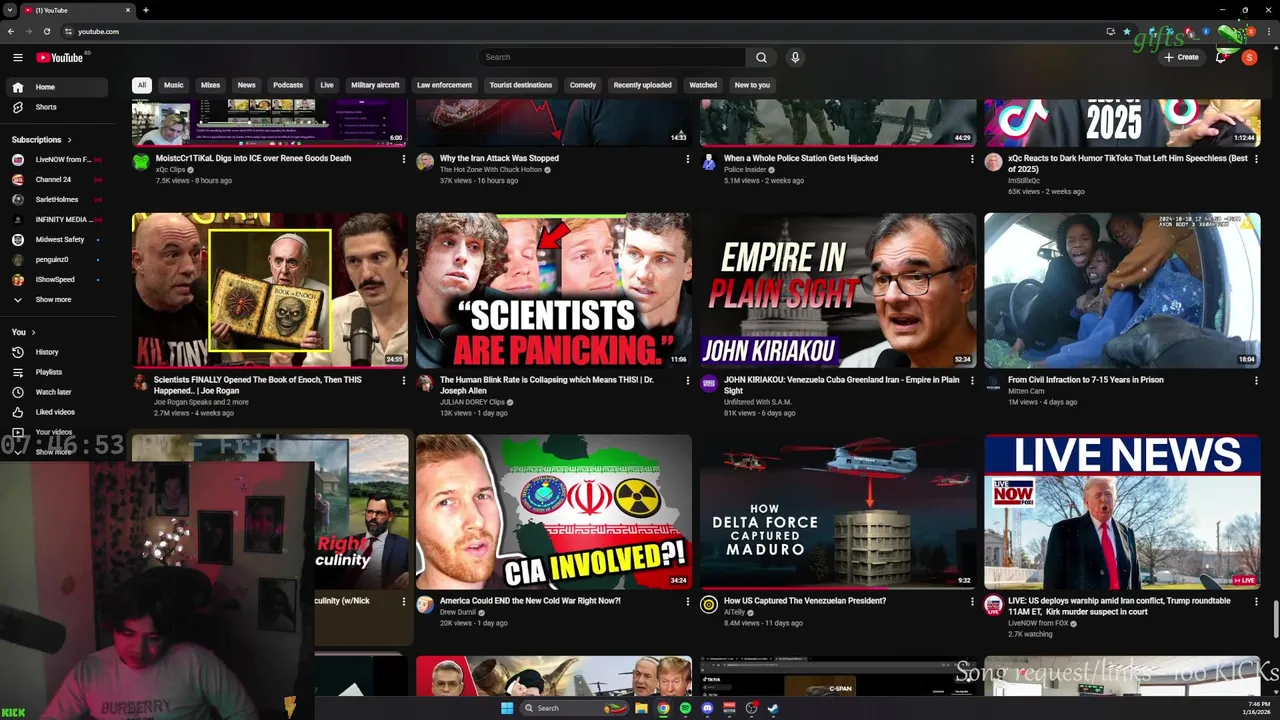
Task: Open the YouTube hamburger guide menu
Action: coord(17,57)
